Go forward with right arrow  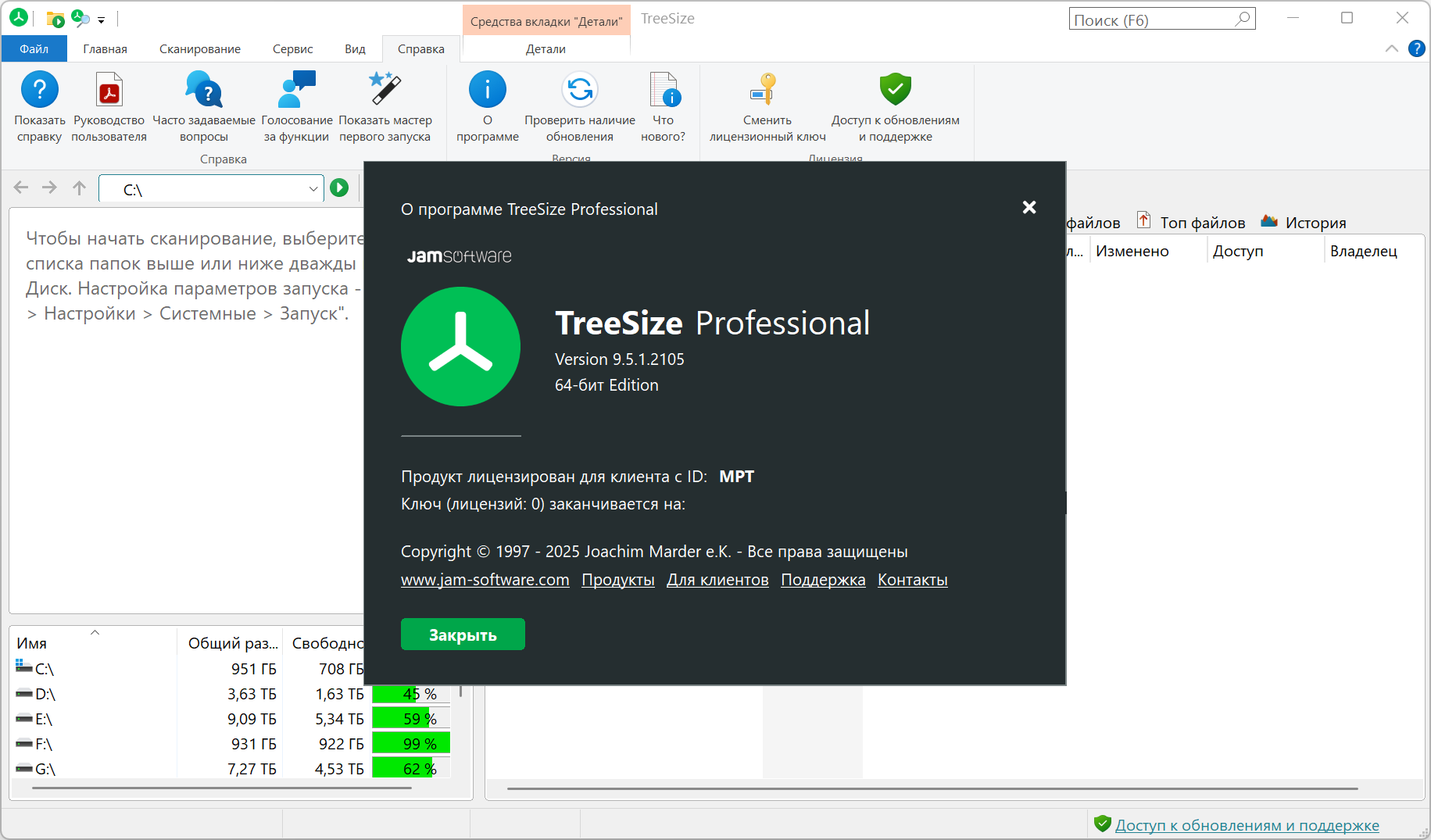coord(49,188)
